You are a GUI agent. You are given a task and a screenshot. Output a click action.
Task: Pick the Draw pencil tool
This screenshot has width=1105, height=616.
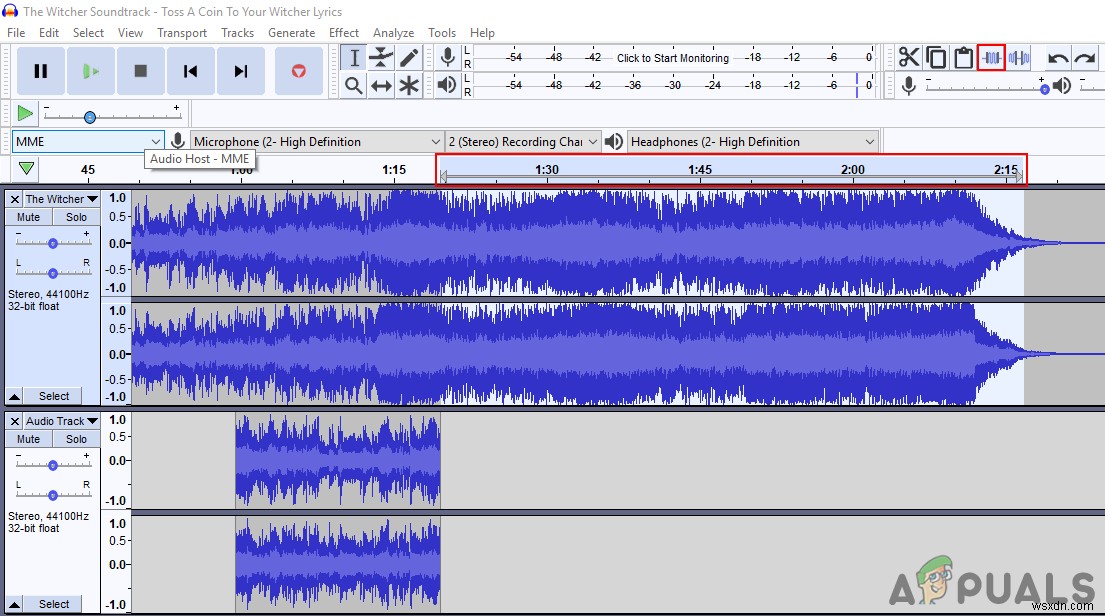coord(409,58)
